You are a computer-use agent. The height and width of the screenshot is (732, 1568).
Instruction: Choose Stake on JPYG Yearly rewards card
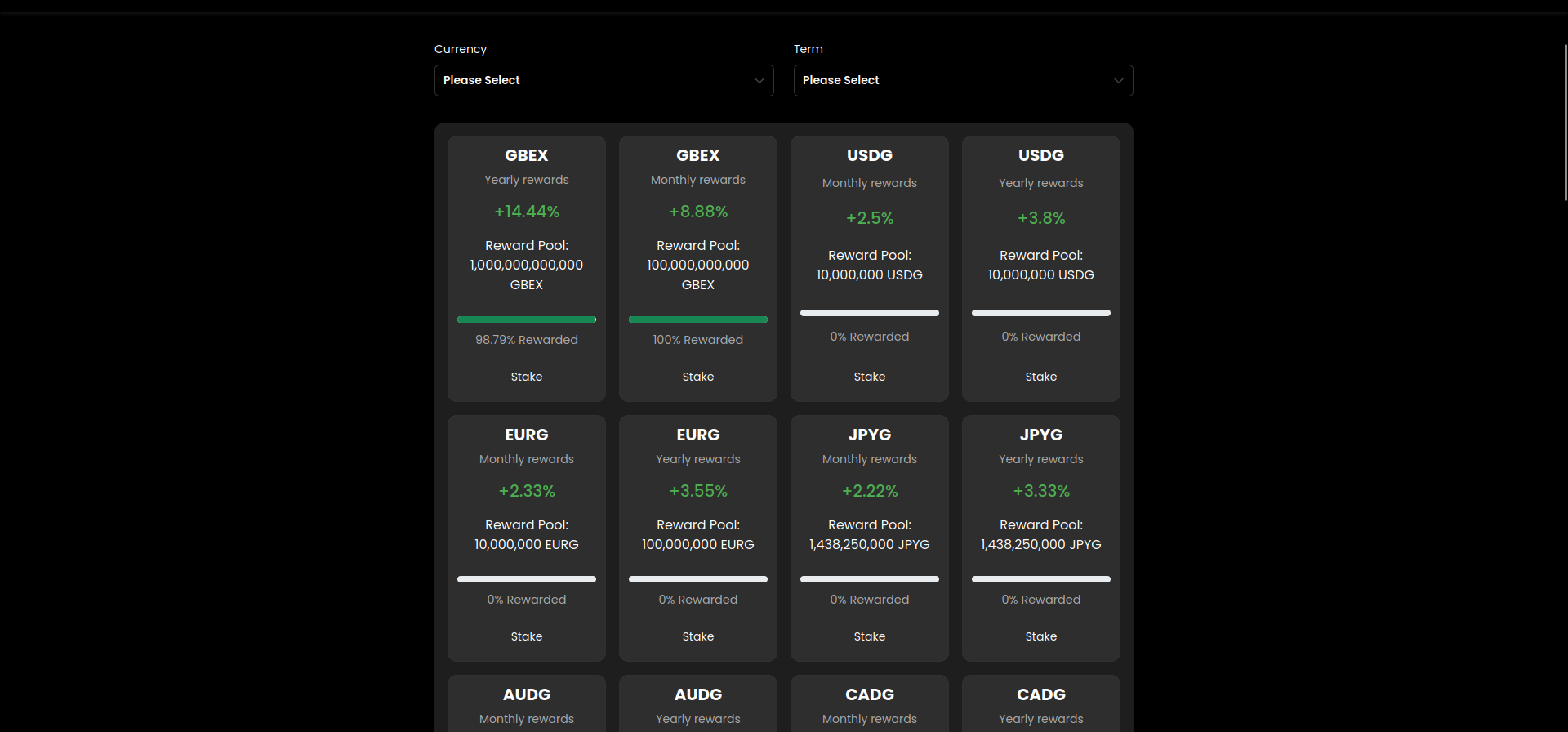[x=1041, y=636]
